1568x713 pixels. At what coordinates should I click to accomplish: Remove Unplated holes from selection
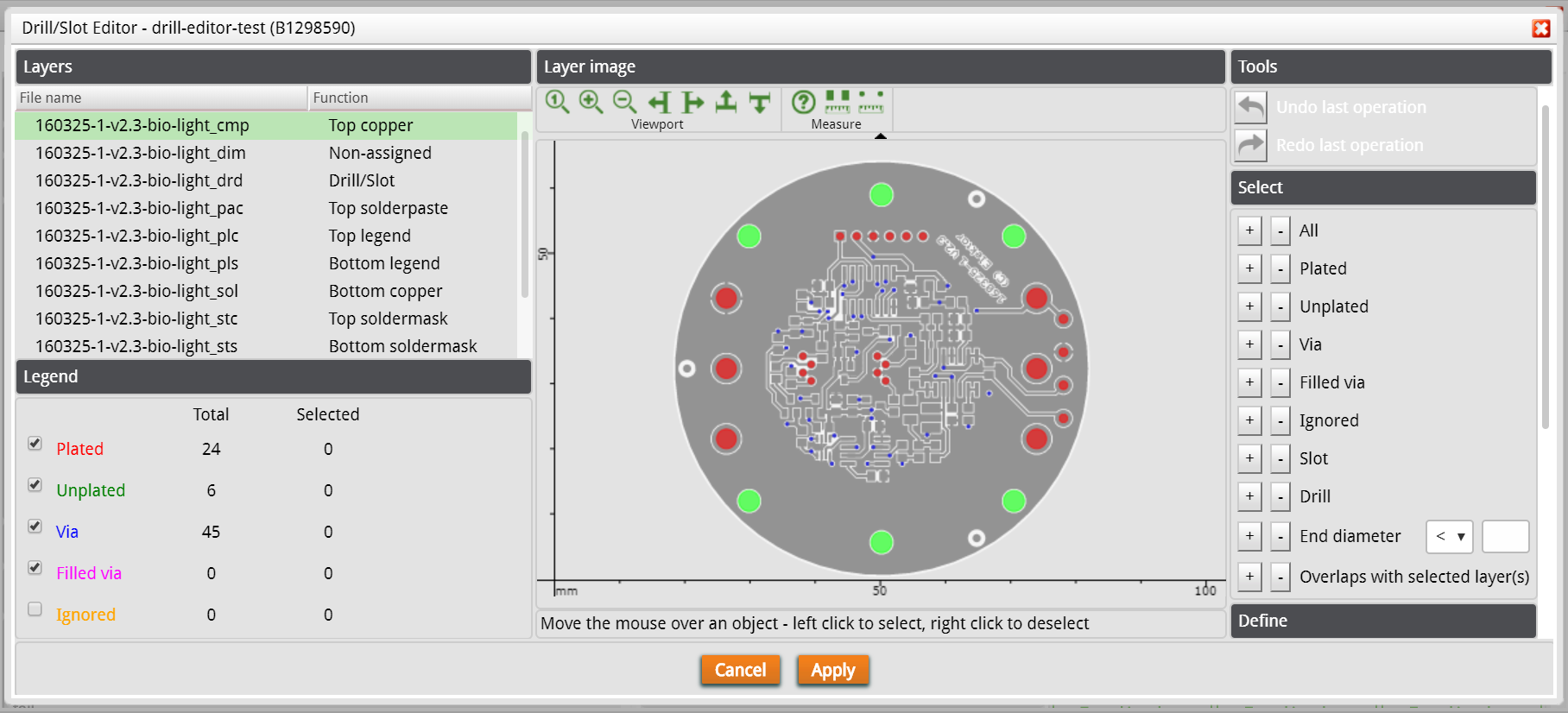tap(1280, 306)
